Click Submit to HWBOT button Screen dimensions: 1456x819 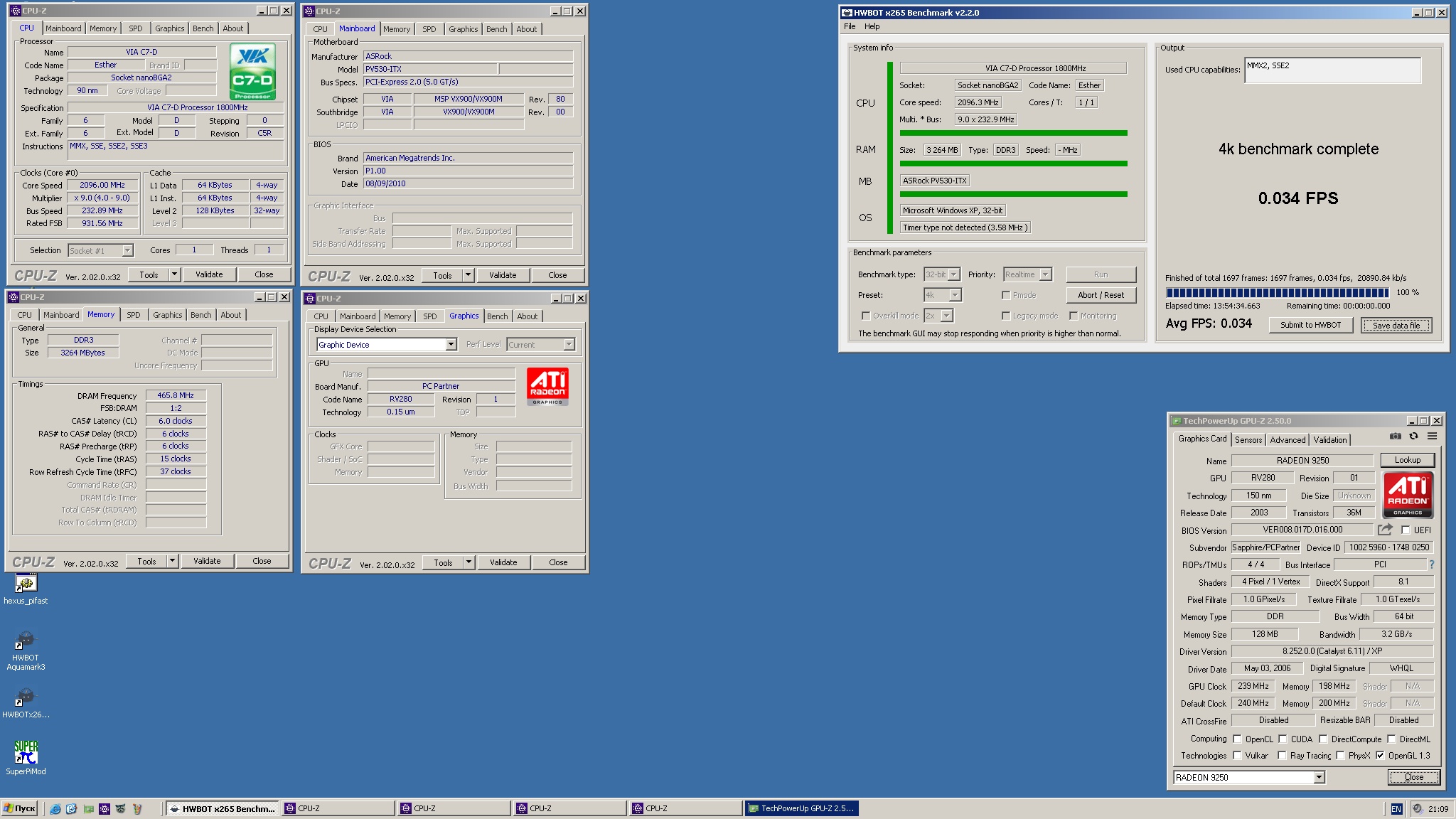(1310, 325)
